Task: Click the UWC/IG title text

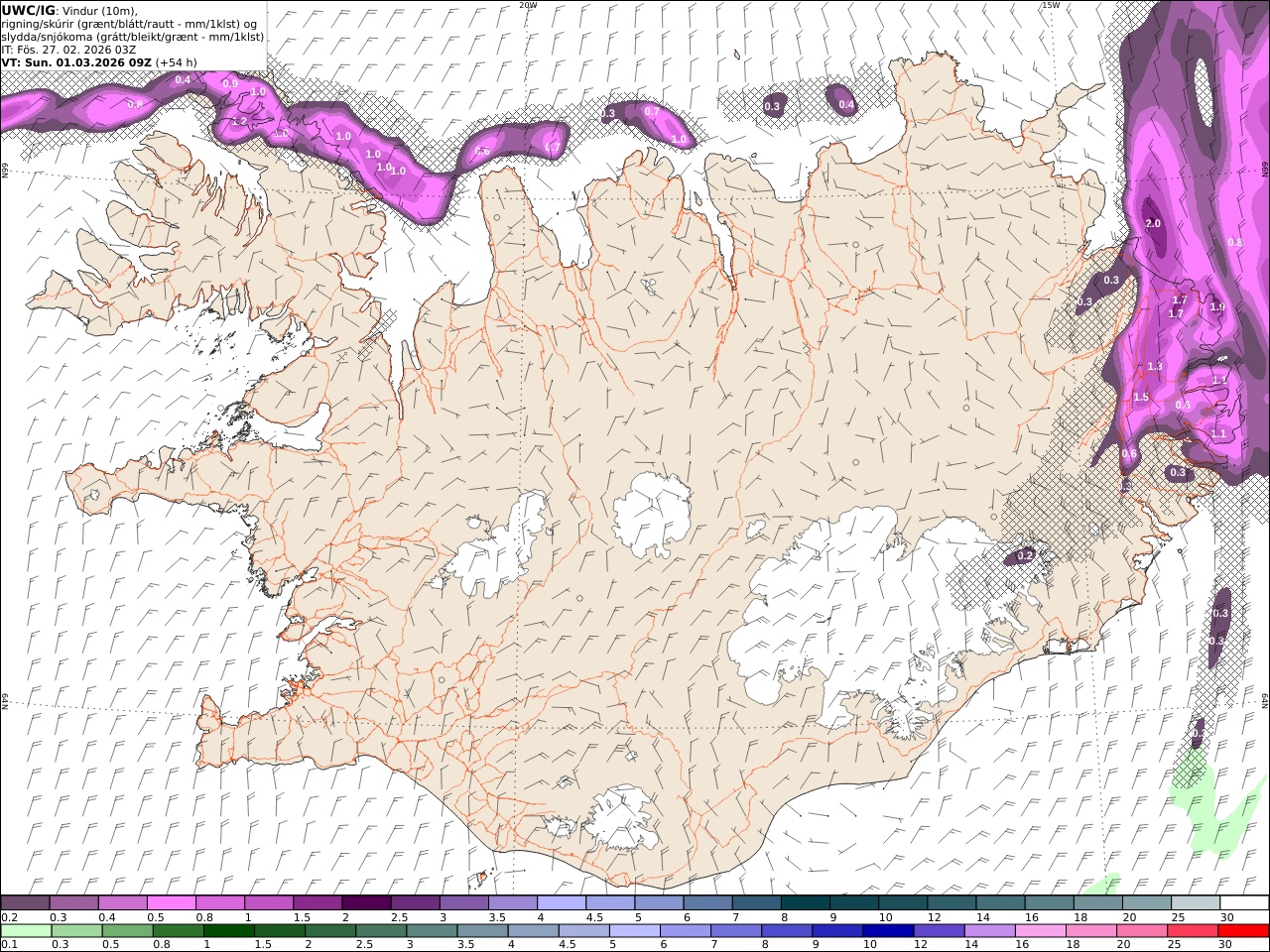Action: pyautogui.click(x=29, y=10)
